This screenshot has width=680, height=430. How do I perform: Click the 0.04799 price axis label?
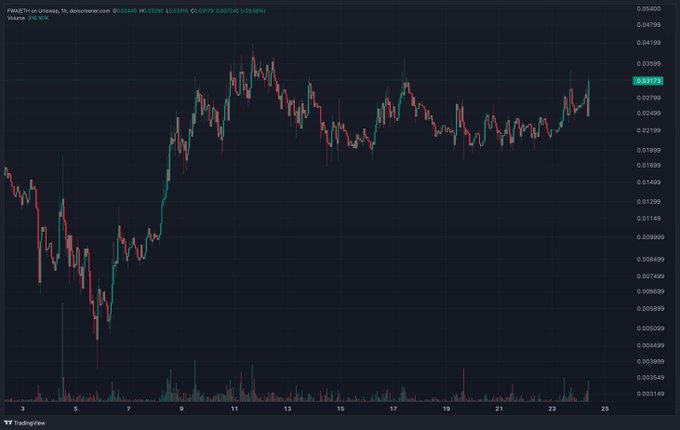point(649,25)
